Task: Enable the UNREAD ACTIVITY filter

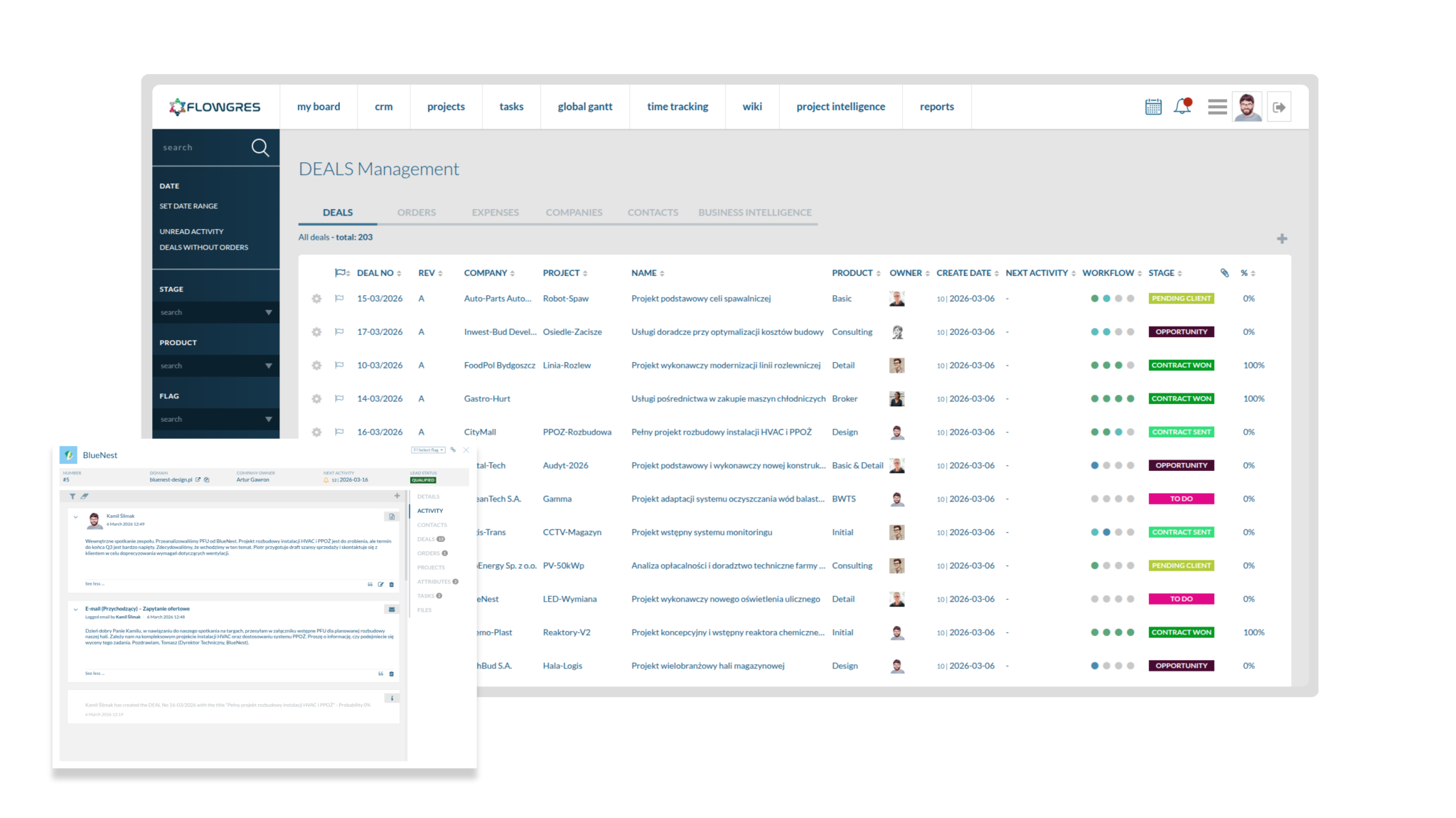Action: coord(191,230)
